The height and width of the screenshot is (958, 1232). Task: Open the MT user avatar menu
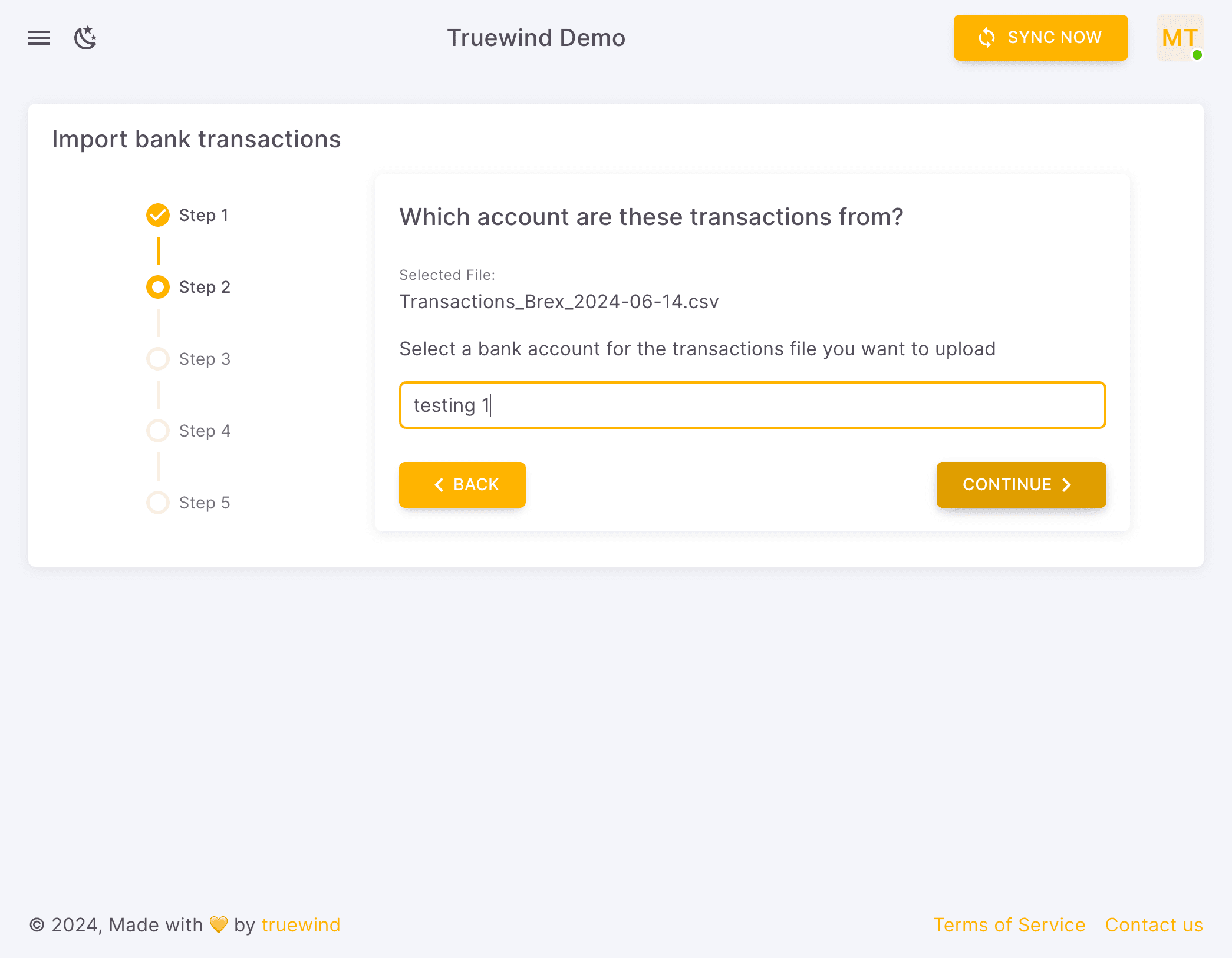tap(1179, 38)
